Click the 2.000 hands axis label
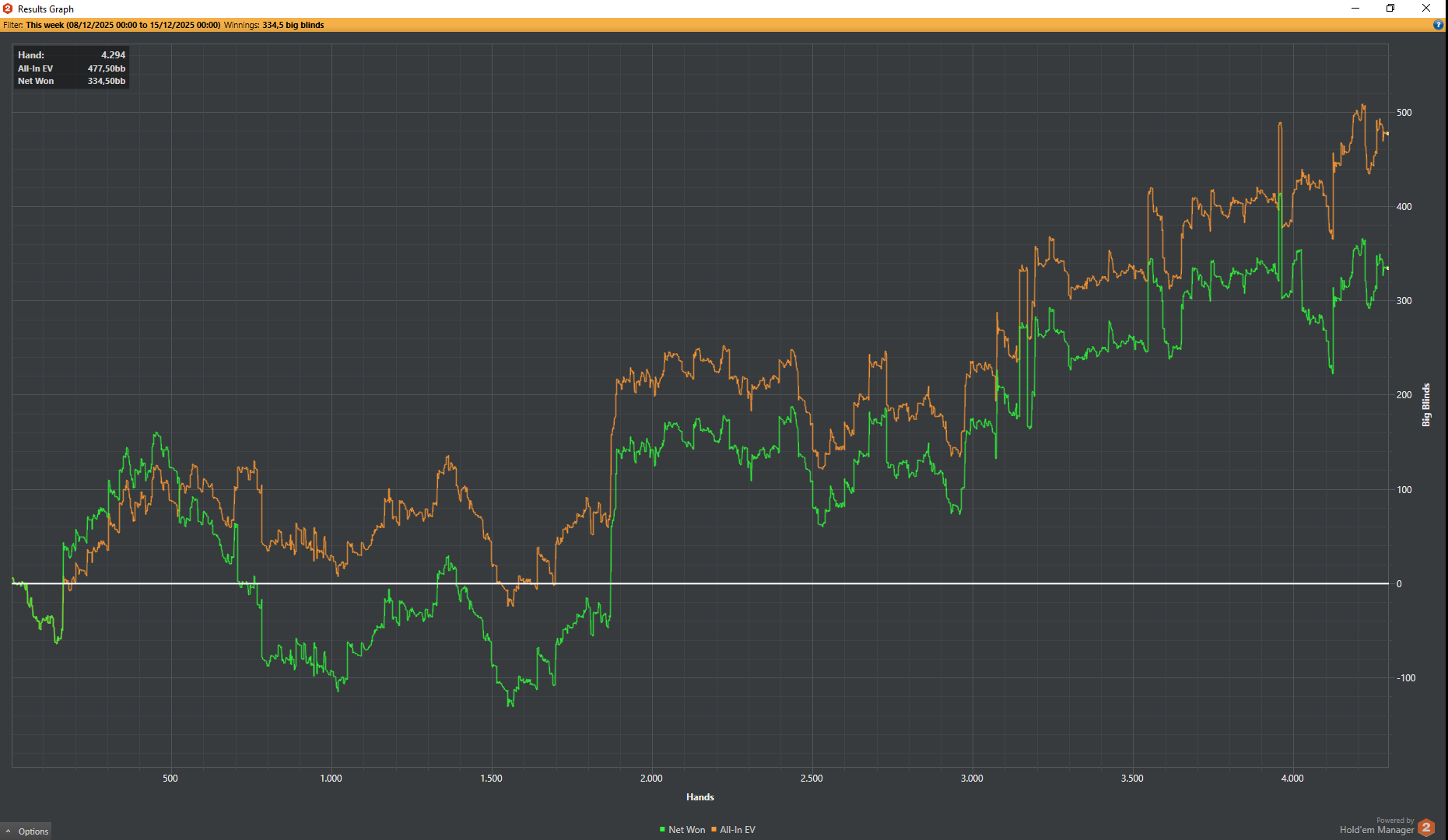The width and height of the screenshot is (1448, 840). 651,779
